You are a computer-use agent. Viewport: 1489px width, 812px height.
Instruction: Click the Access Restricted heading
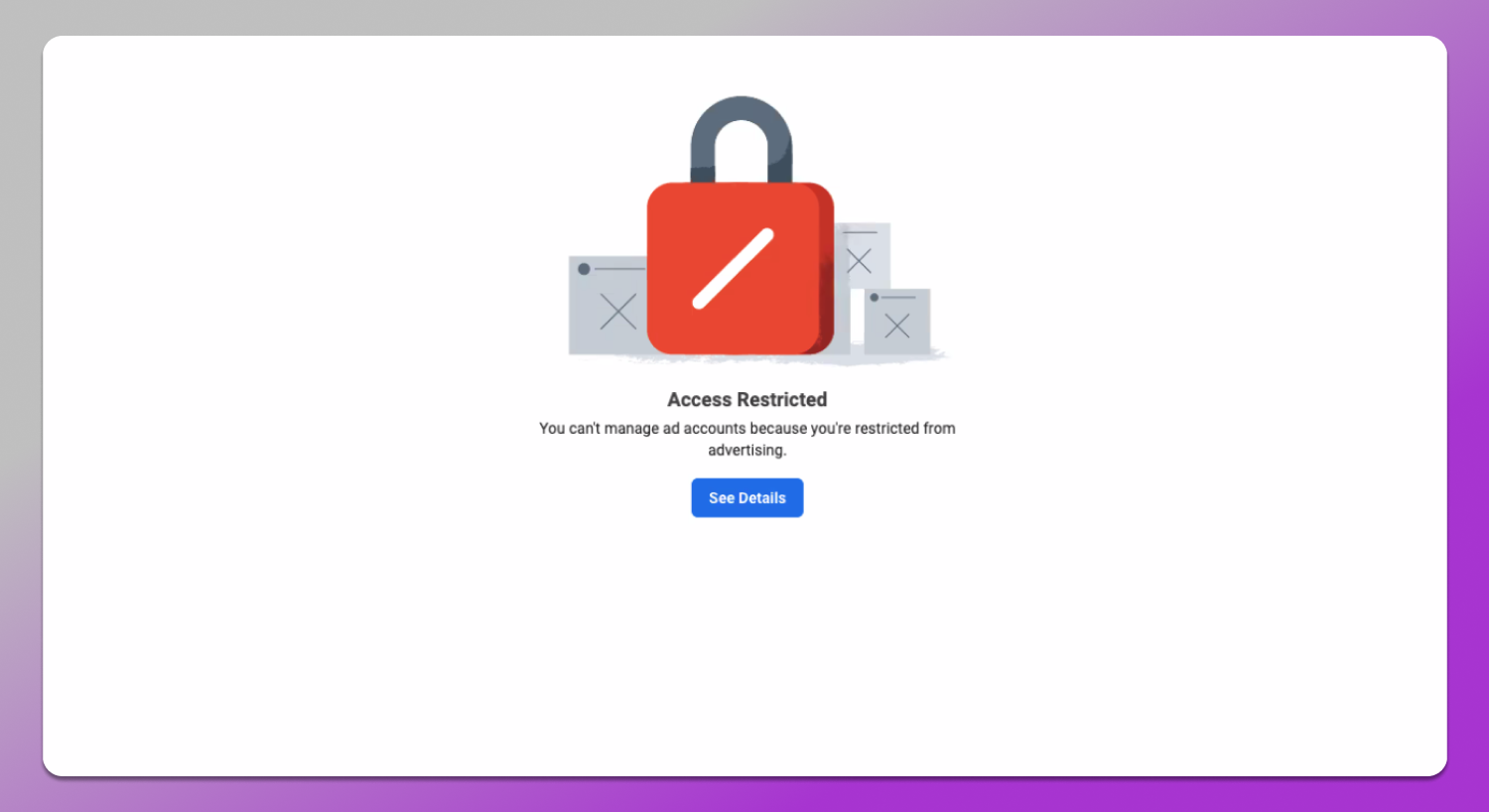[x=746, y=399]
